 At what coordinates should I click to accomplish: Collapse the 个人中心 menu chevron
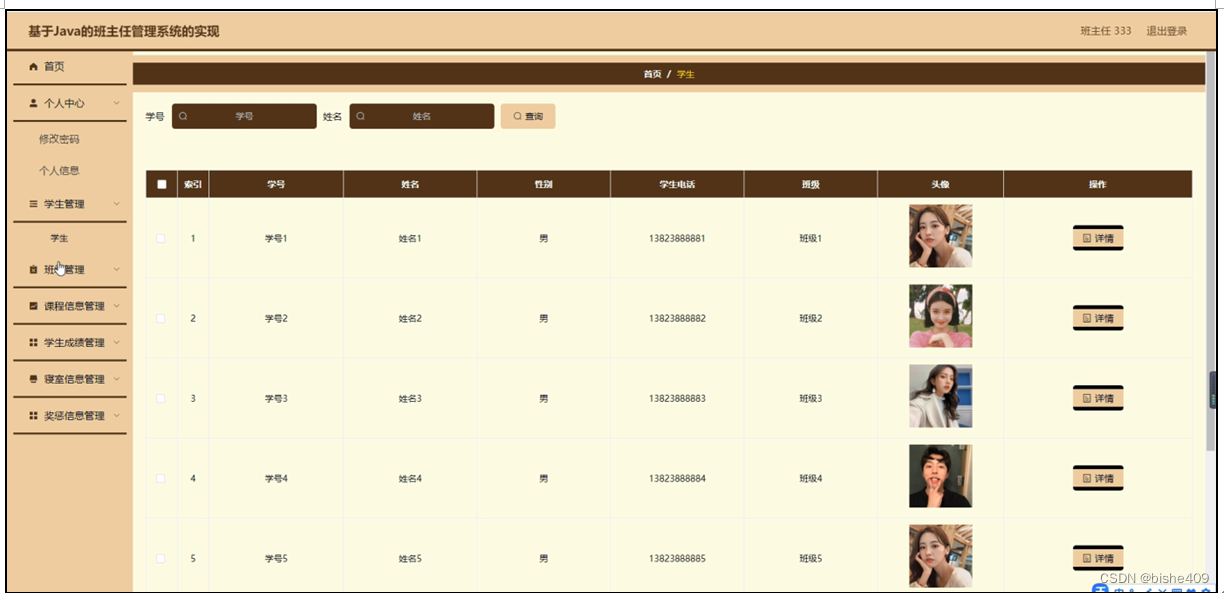pyautogui.click(x=117, y=103)
